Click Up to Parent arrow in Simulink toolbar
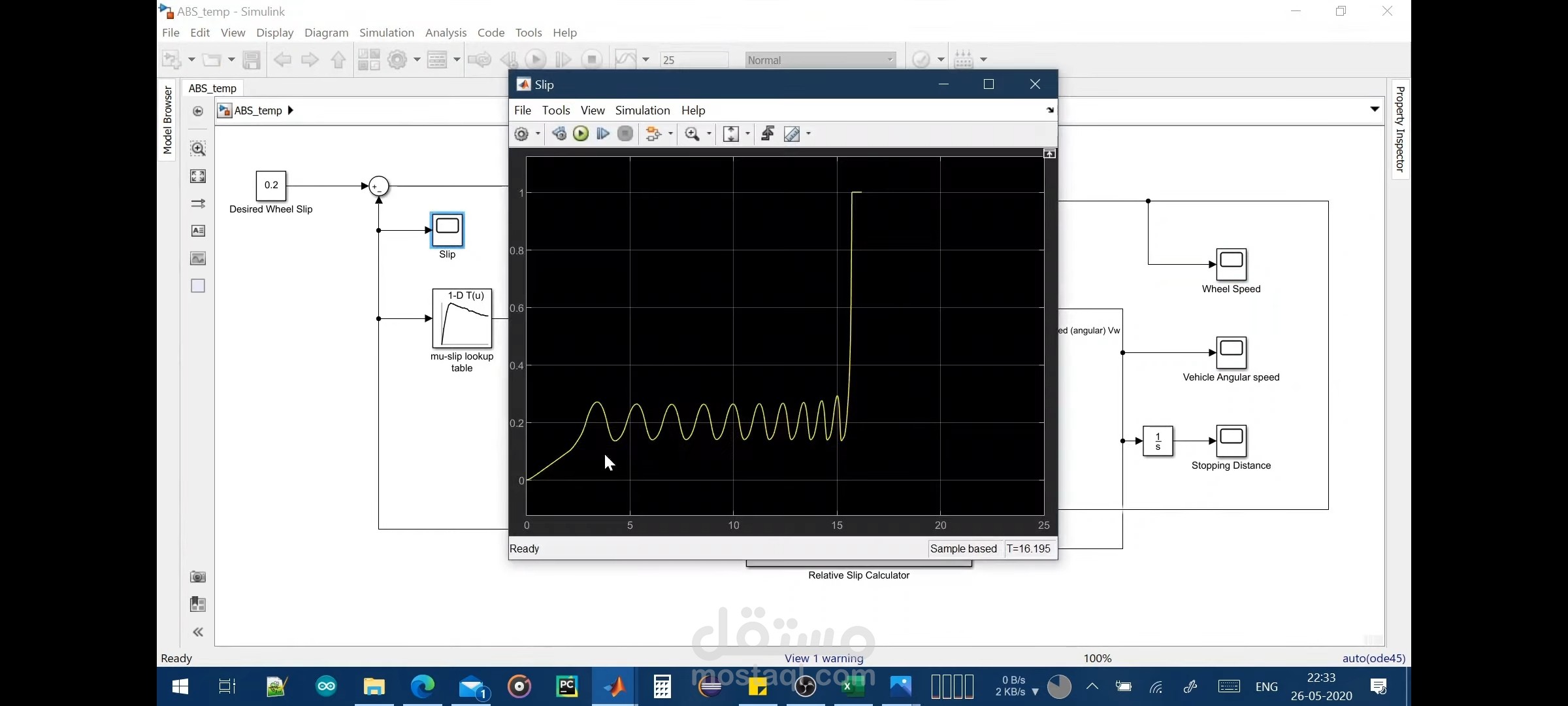Viewport: 1568px width, 706px height. (x=338, y=60)
